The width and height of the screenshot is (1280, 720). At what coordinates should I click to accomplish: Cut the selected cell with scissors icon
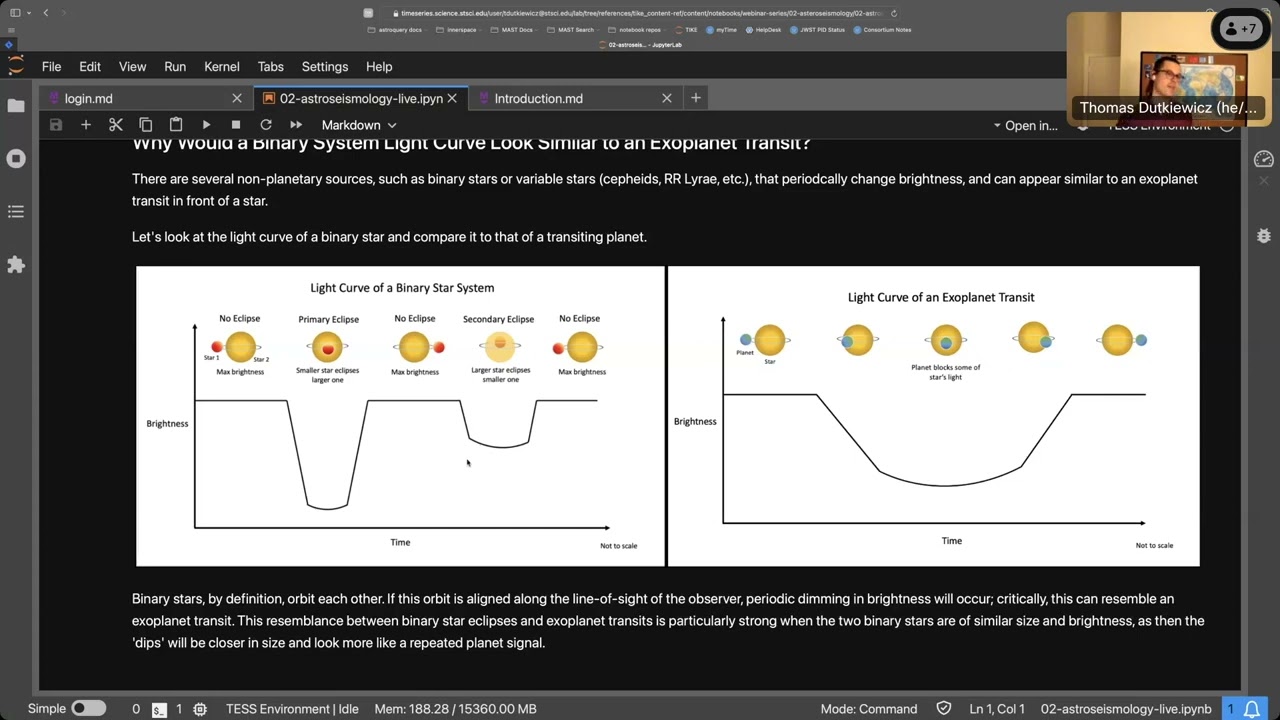(x=116, y=125)
